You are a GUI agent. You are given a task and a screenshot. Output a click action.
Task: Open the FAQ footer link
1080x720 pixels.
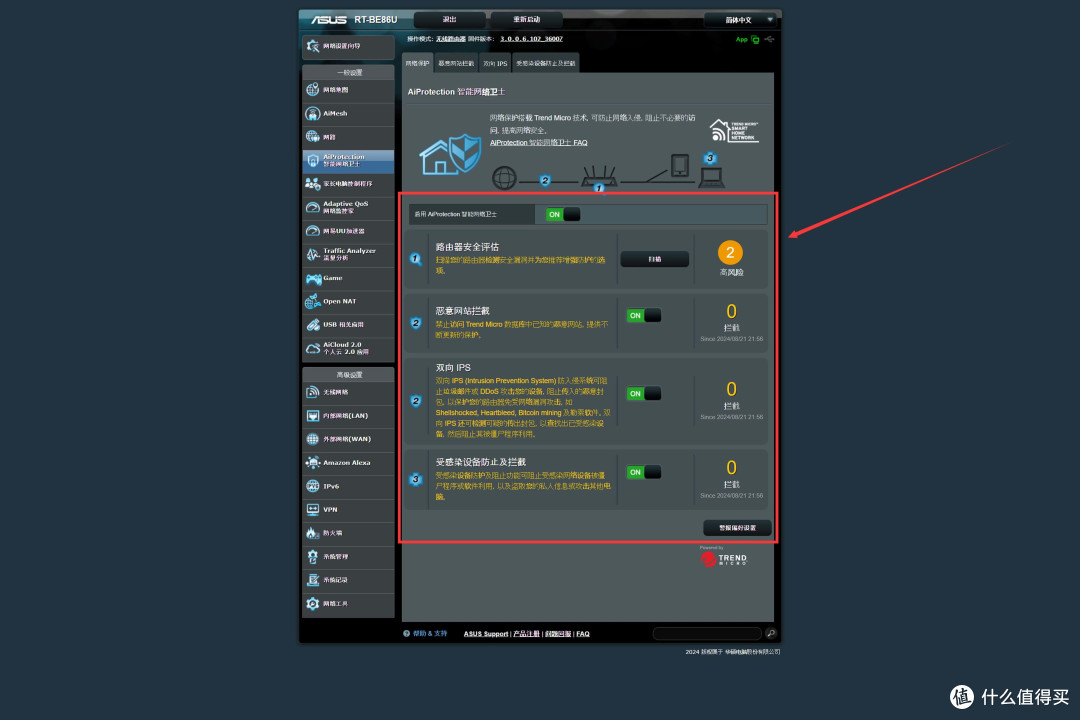tap(583, 634)
